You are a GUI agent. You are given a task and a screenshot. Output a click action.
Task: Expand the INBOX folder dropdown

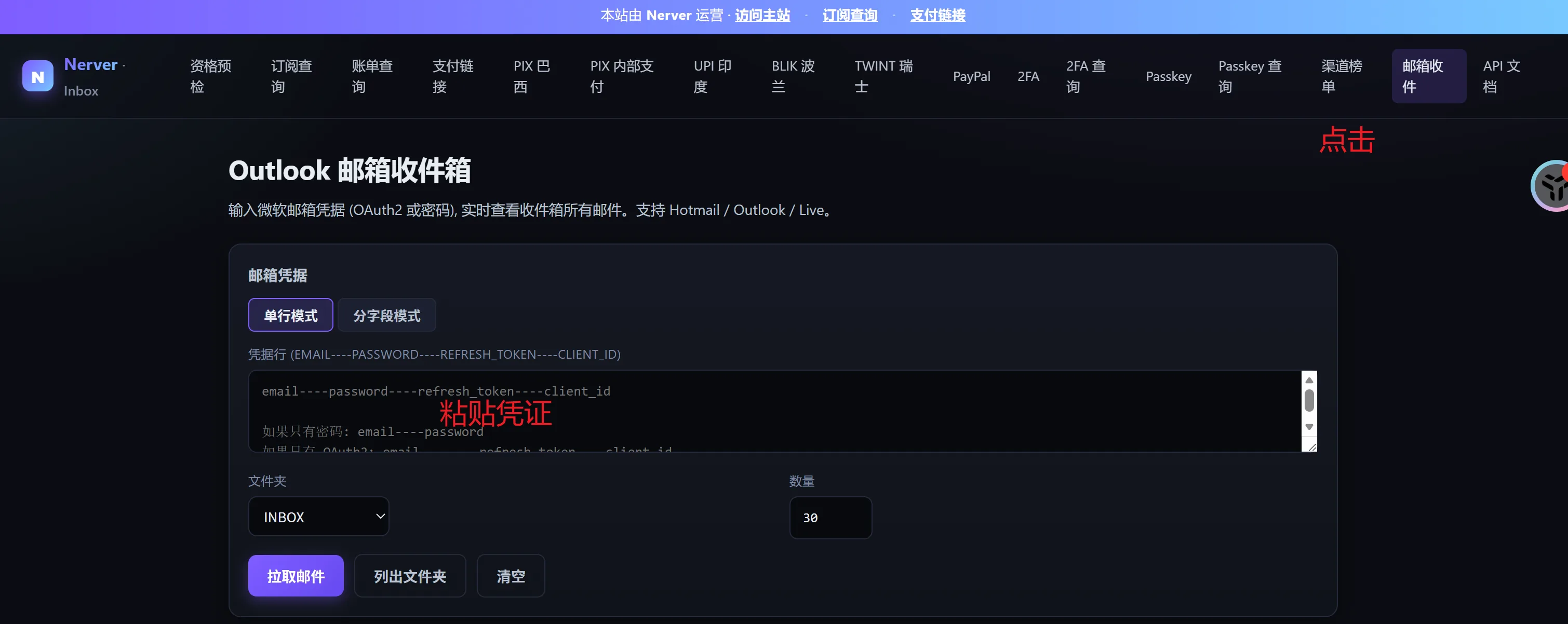pos(318,517)
